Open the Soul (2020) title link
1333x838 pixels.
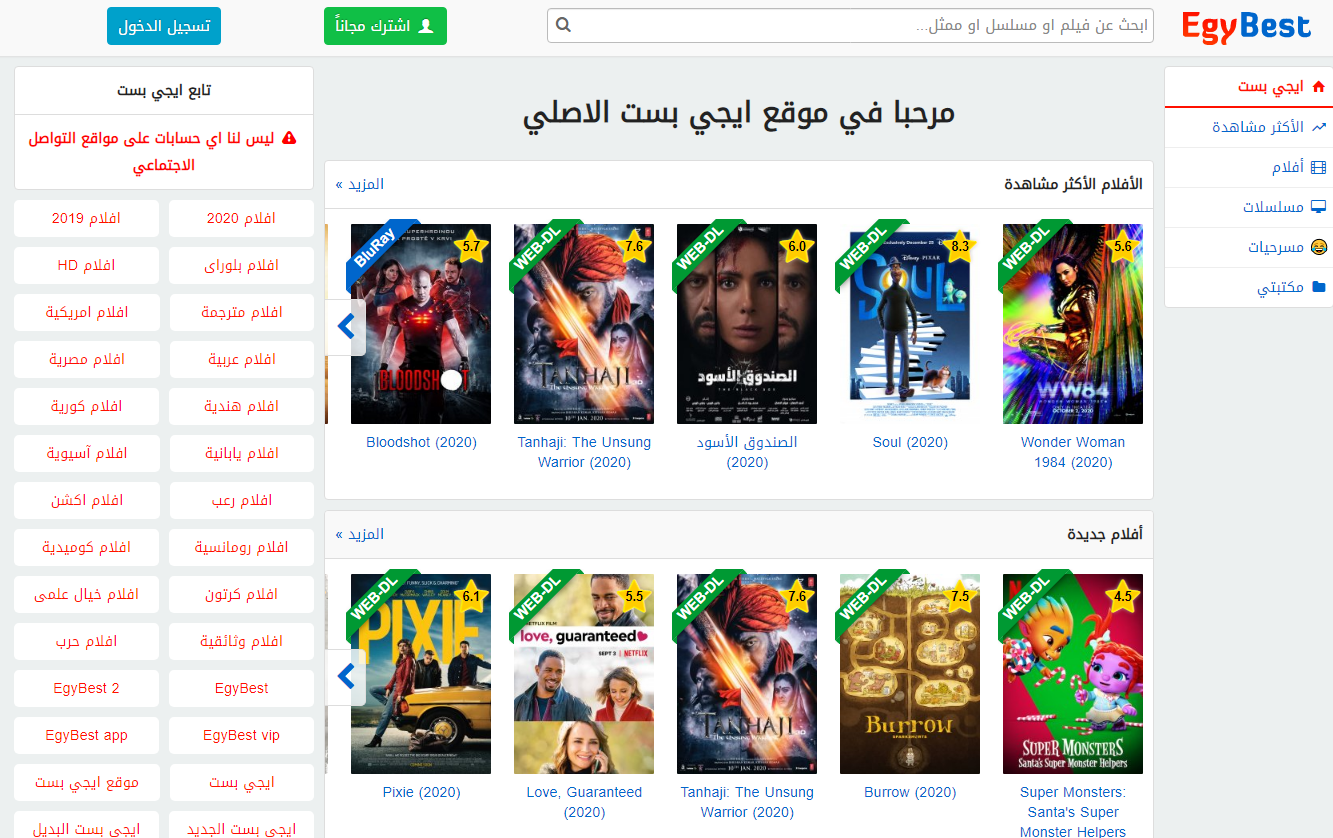click(x=910, y=442)
